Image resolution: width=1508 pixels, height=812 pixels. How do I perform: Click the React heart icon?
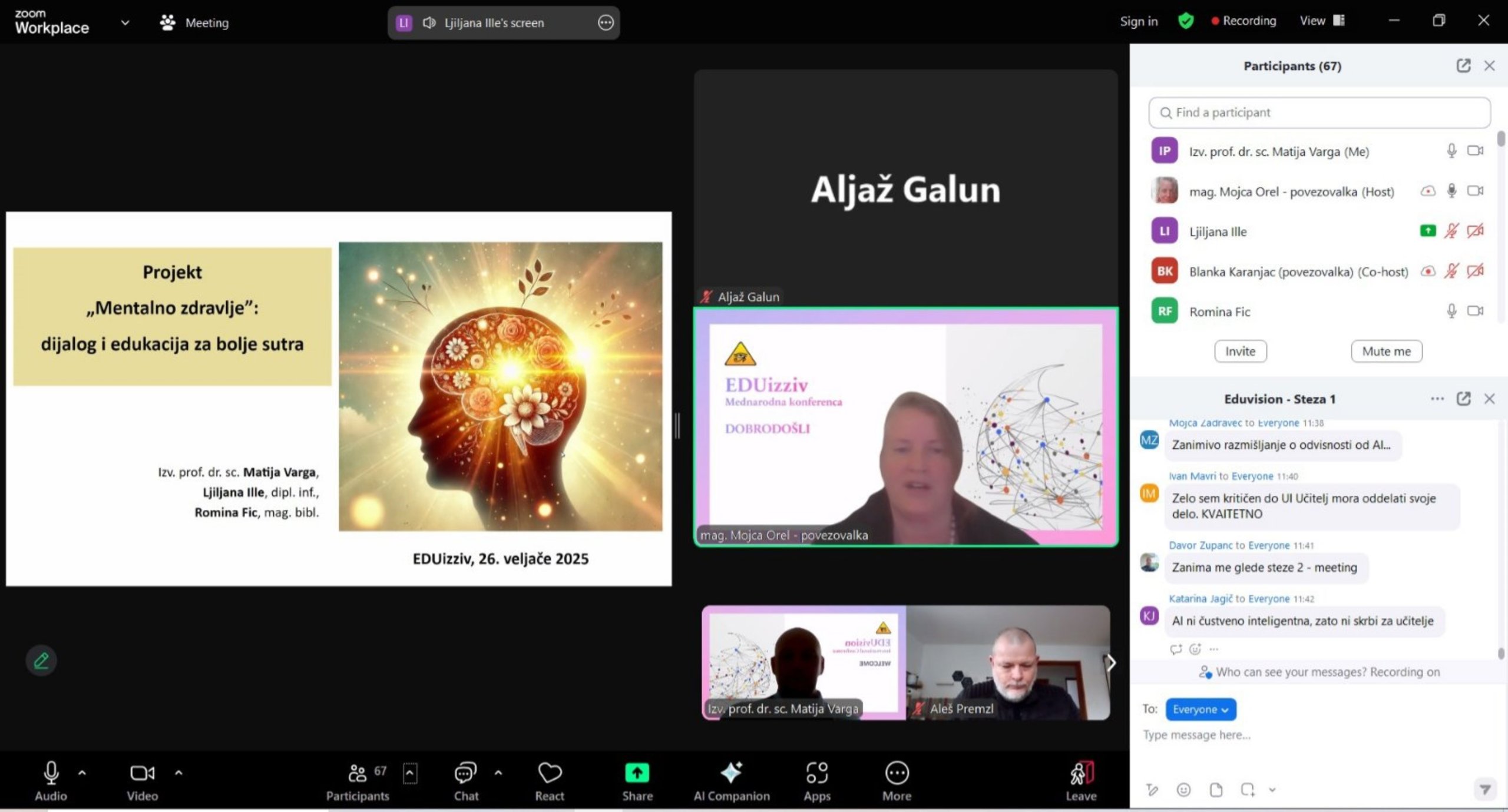(549, 774)
